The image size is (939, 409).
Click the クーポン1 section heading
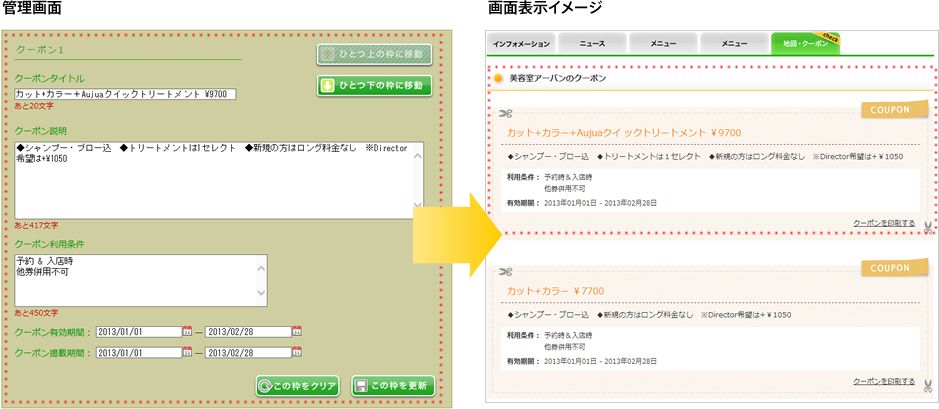pos(40,50)
